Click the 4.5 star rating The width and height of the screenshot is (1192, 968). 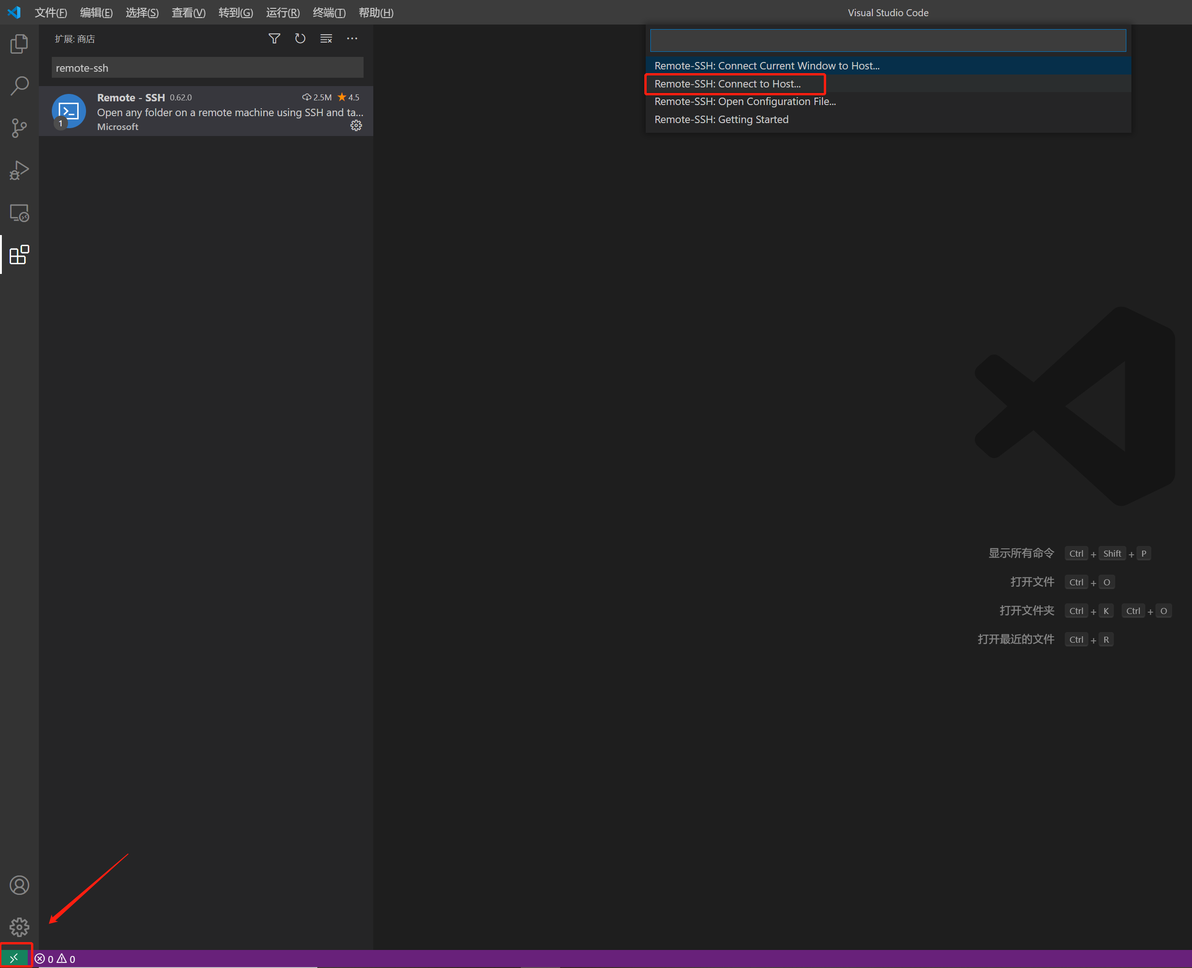click(349, 97)
